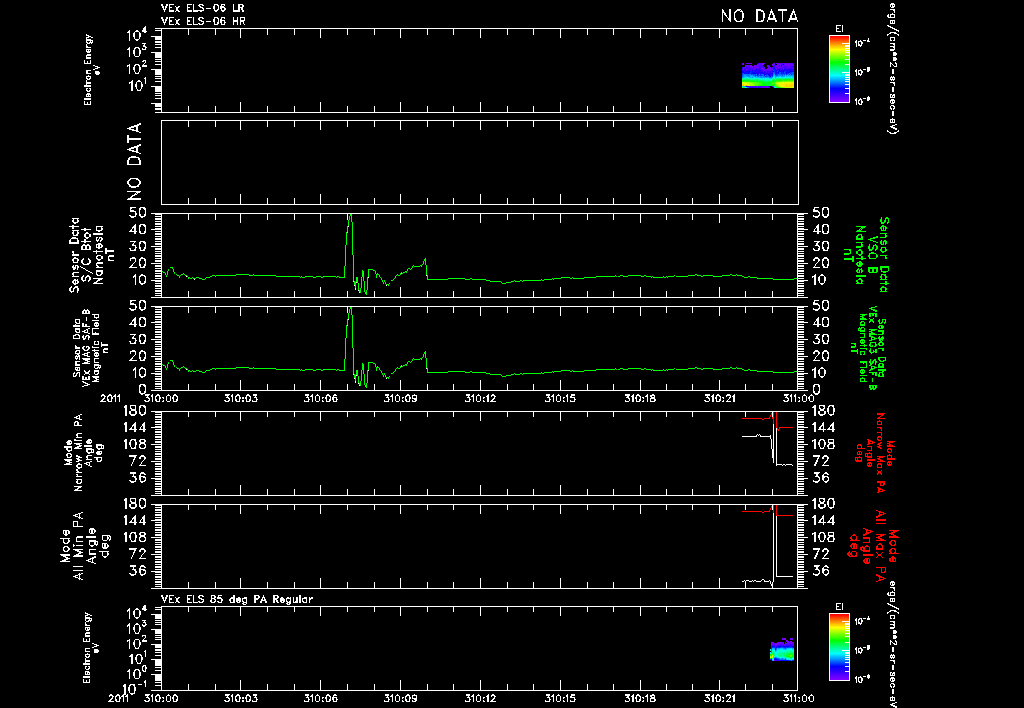Image resolution: width=1024 pixels, height=708 pixels.
Task: Click the "310:03" tick label under the MAG SAF-B panel
Action: 241,398
